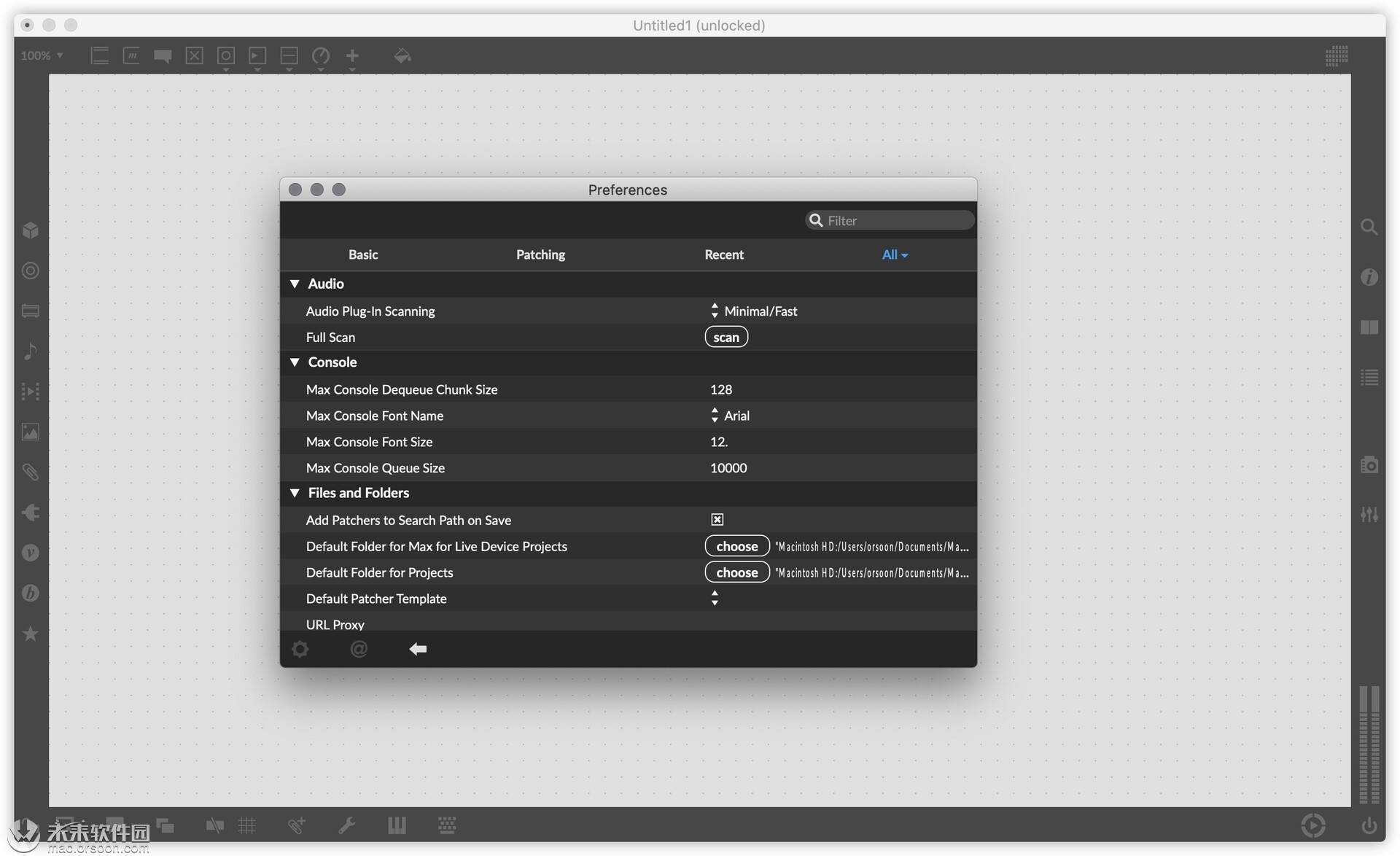Toggle Add Patchers to Search Path checkbox
This screenshot has width=1400, height=856.
pyautogui.click(x=717, y=519)
